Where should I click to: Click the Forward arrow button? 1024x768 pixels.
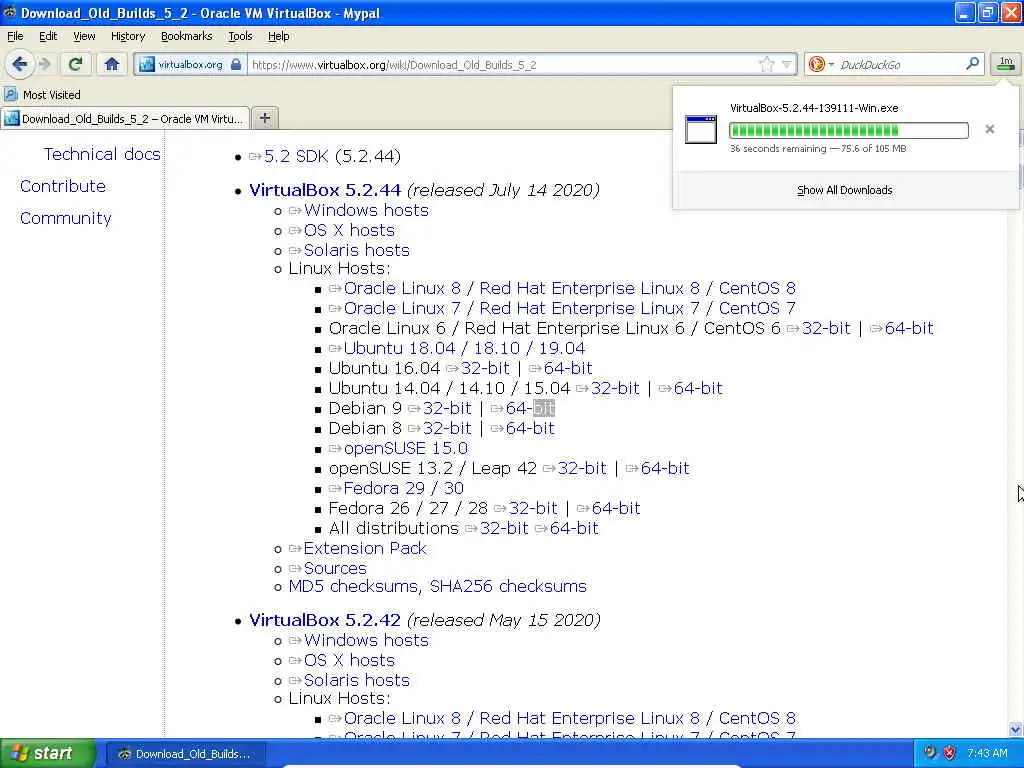44,64
